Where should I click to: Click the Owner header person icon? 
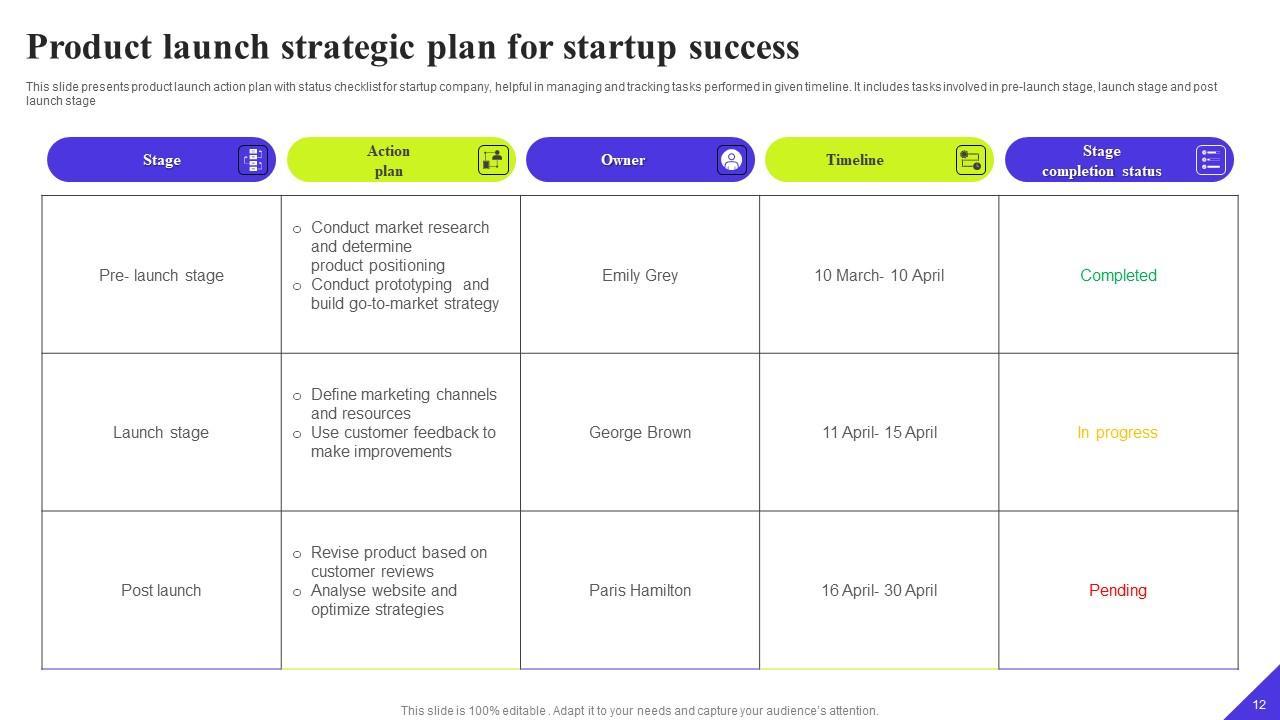click(x=731, y=160)
